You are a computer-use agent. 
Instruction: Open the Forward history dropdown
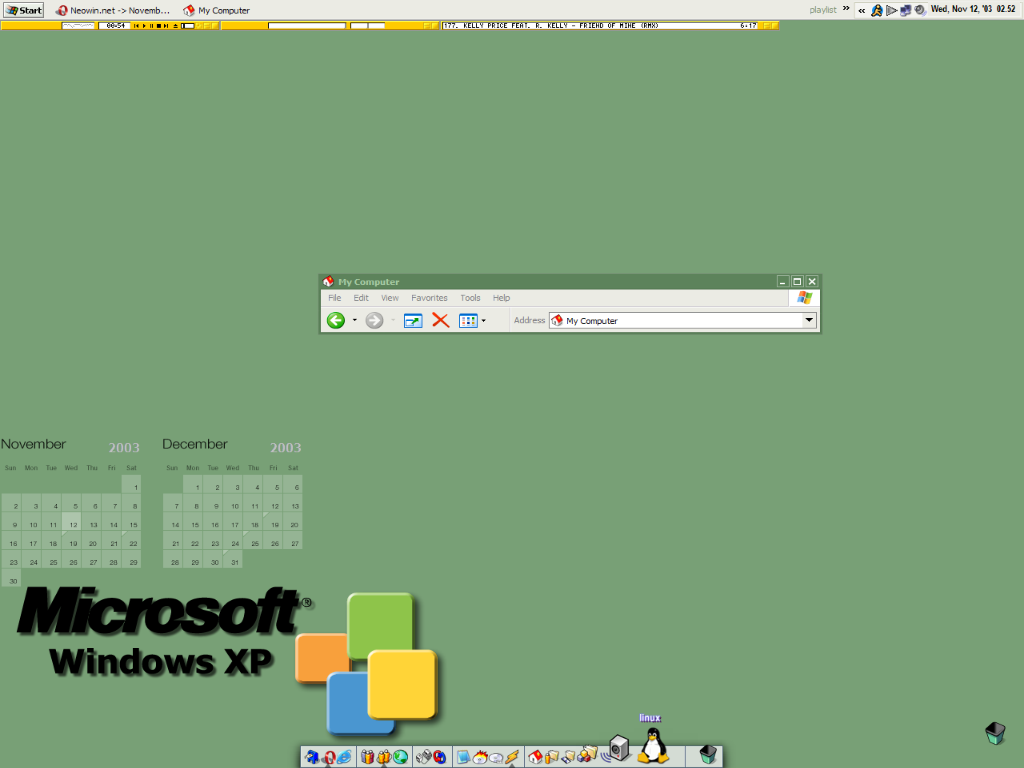click(x=392, y=321)
